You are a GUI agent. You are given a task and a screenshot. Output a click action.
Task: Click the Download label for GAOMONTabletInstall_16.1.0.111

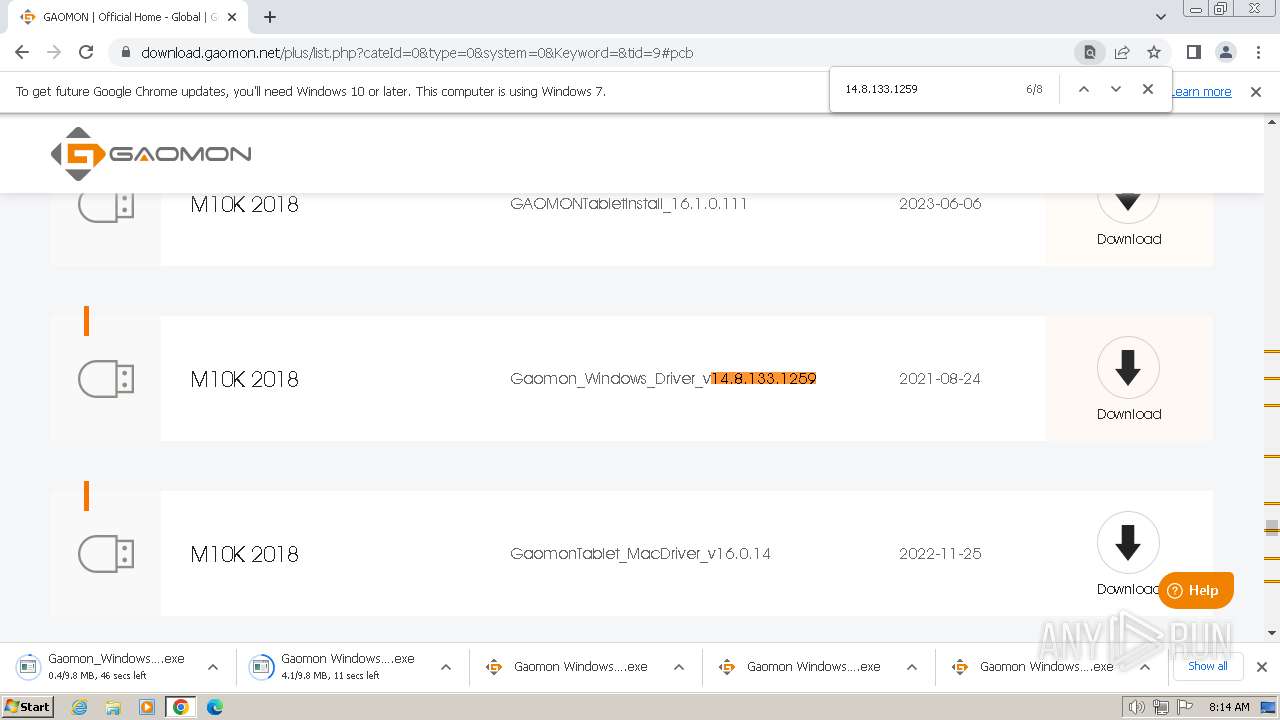[1129, 239]
